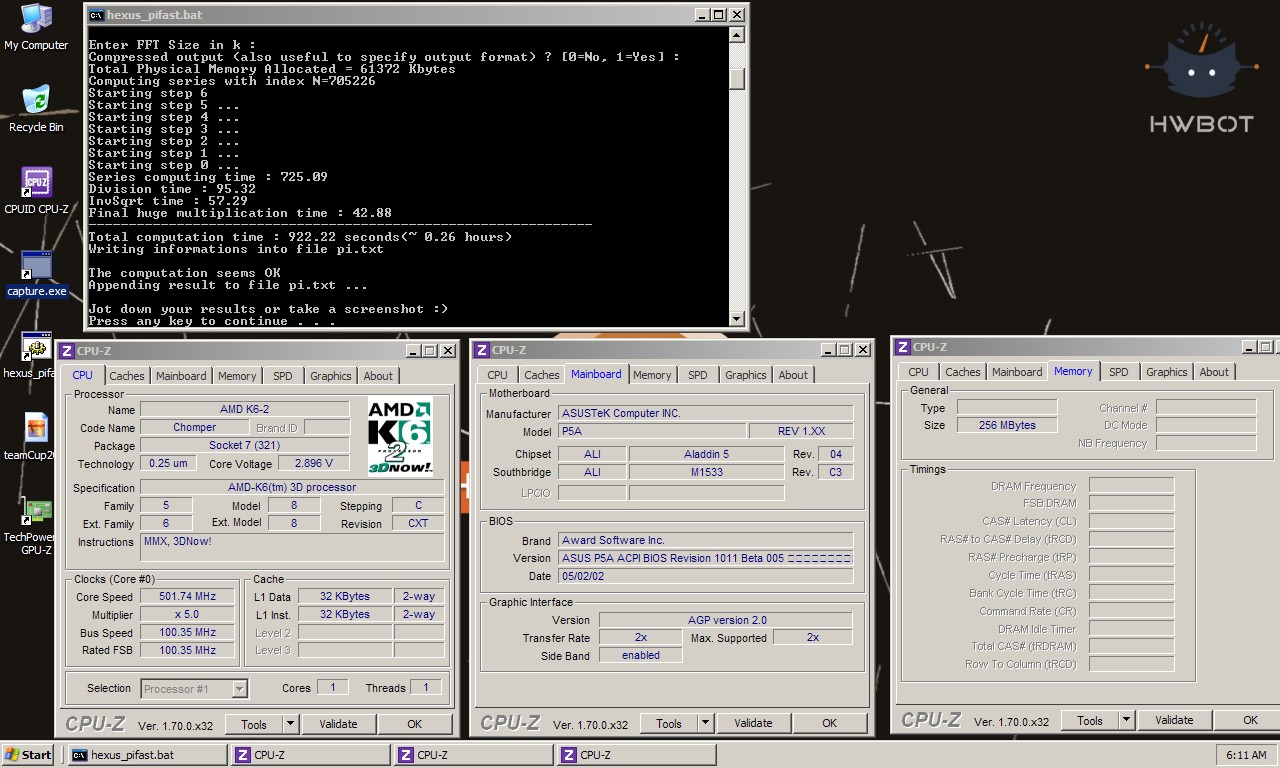Activate second CPU-Z taskbar button
1280x768 pixels.
473,755
